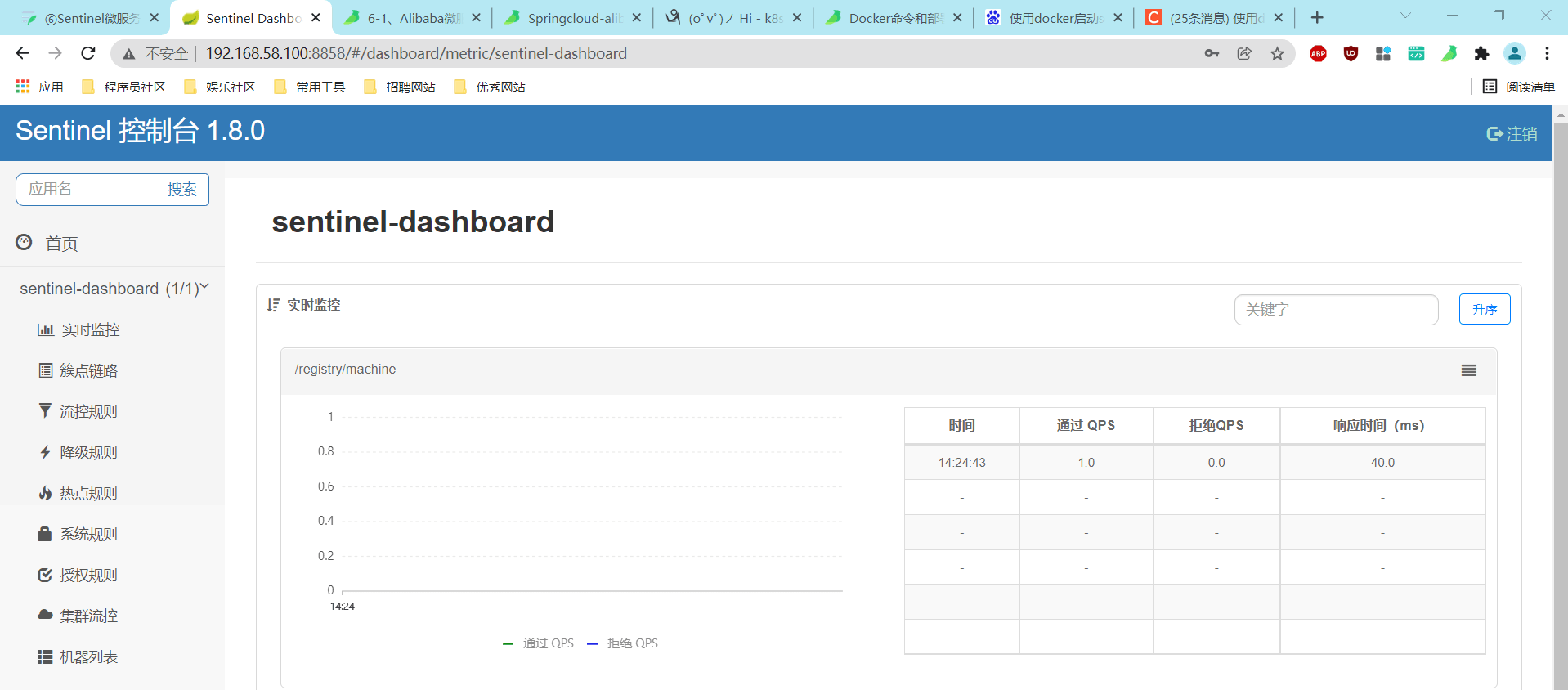Image resolution: width=1568 pixels, height=690 pixels.
Task: Open 热点规则 in the sidebar
Action: pyautogui.click(x=78, y=493)
